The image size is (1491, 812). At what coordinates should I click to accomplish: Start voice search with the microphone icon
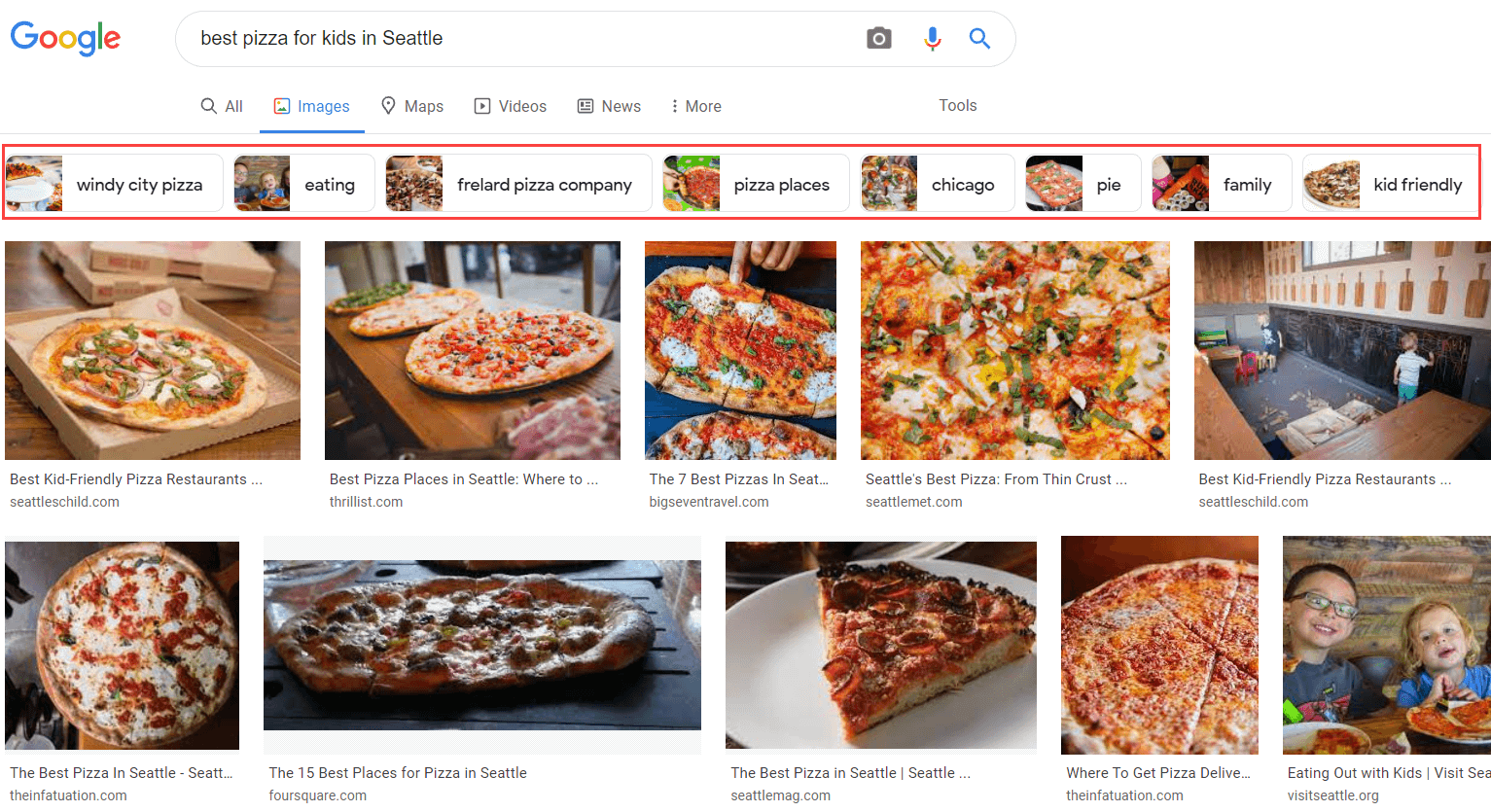coord(932,39)
